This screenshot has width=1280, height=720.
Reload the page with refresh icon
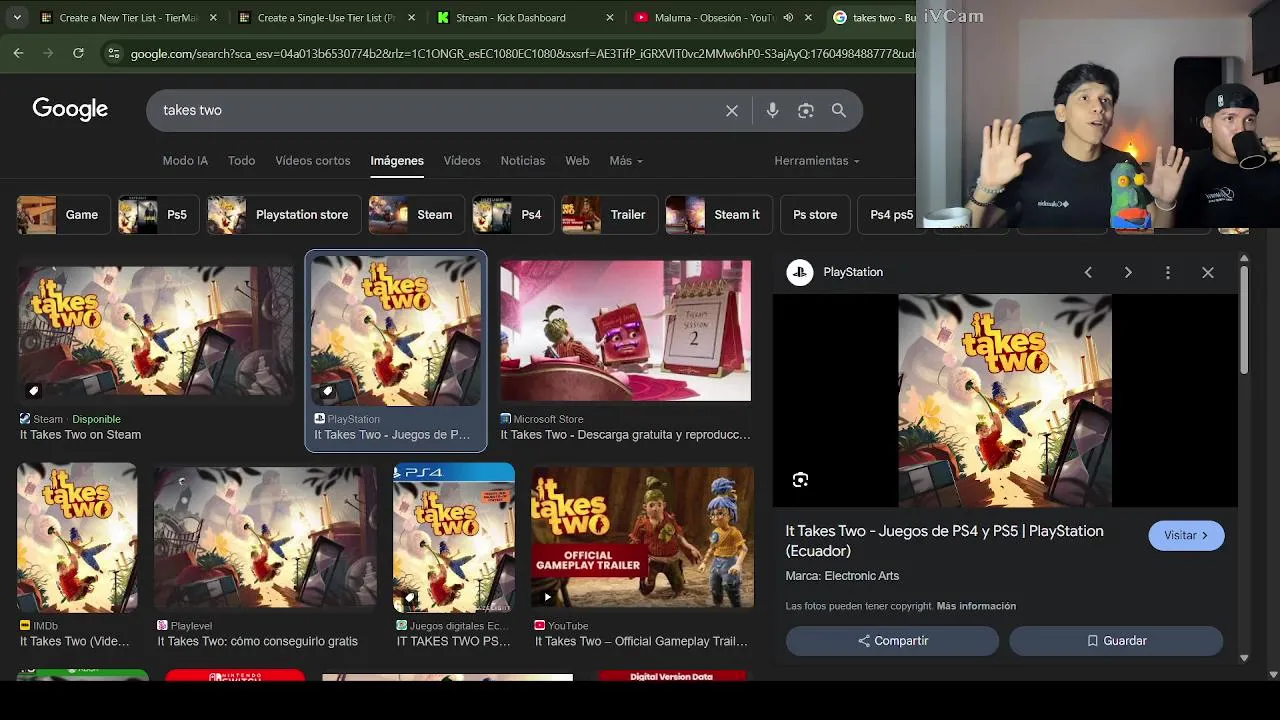tap(78, 53)
